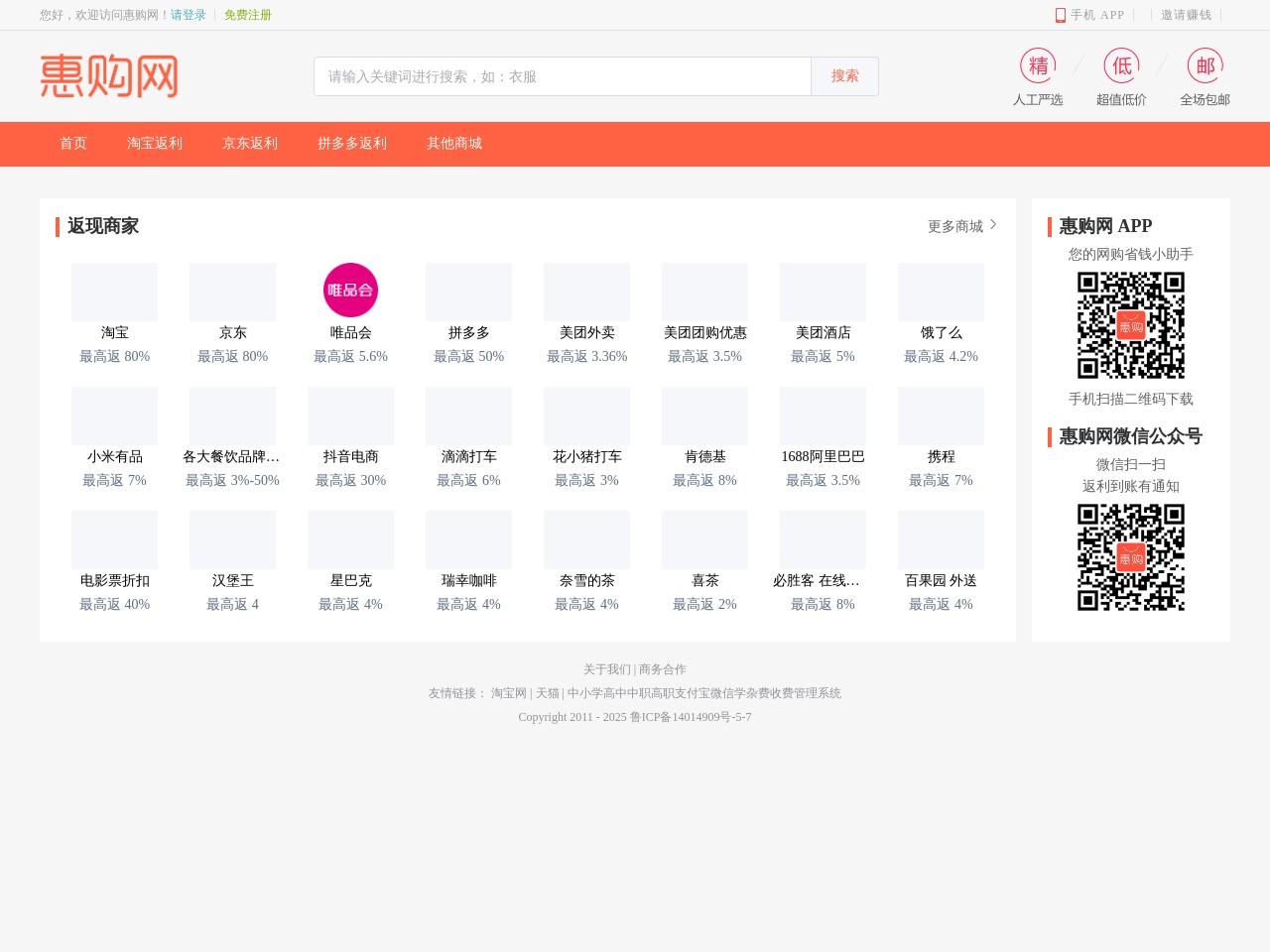Go to the 首页 nav tab
Image resolution: width=1270 pixels, height=952 pixels.
click(73, 144)
